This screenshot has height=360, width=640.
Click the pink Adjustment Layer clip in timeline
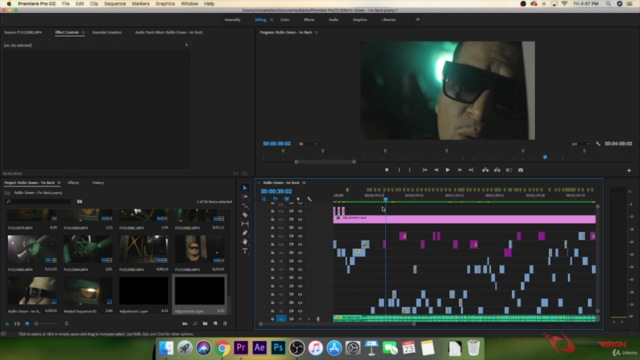tap(464, 219)
